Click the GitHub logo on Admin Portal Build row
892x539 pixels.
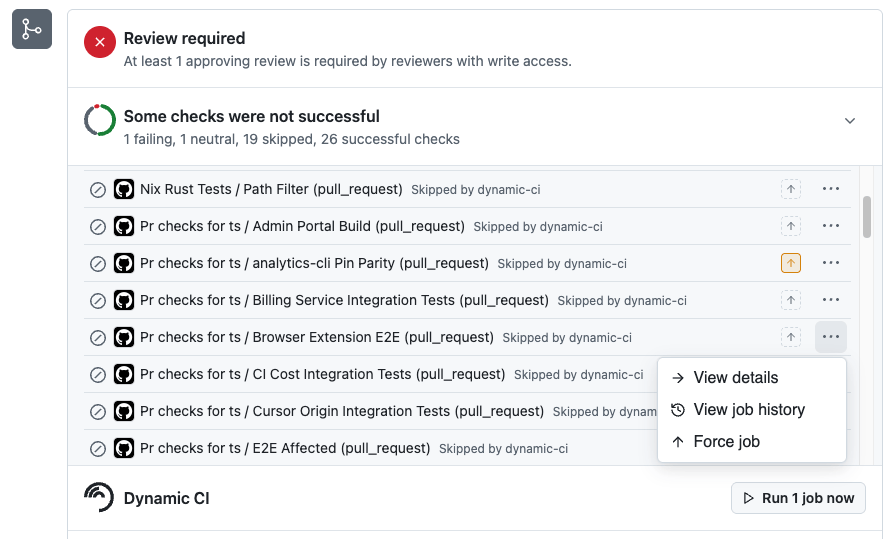[124, 226]
